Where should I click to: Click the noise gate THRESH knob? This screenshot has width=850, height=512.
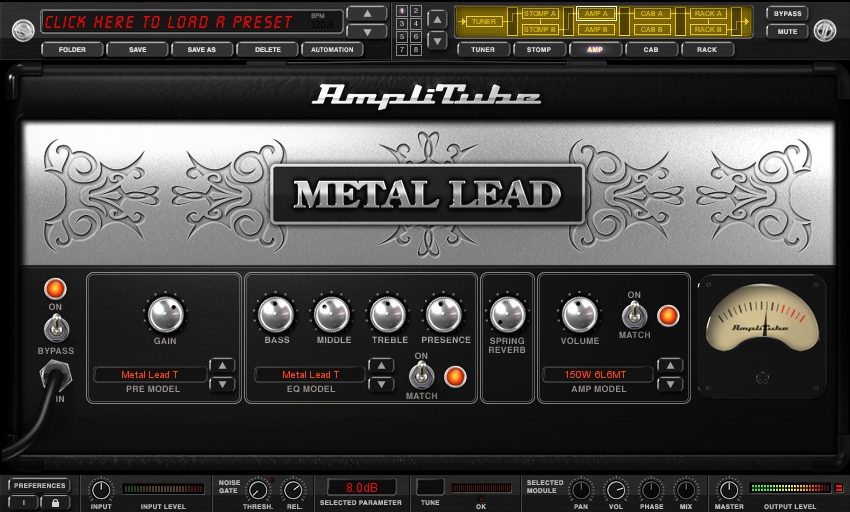(258, 490)
